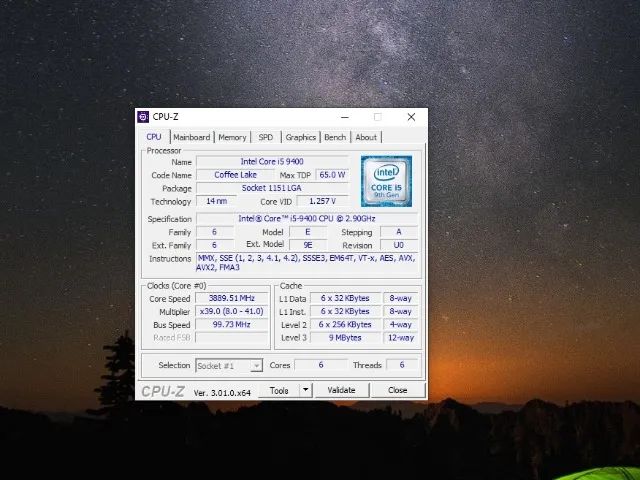640x480 pixels.
Task: Click the Threads count value field
Action: (x=402, y=365)
